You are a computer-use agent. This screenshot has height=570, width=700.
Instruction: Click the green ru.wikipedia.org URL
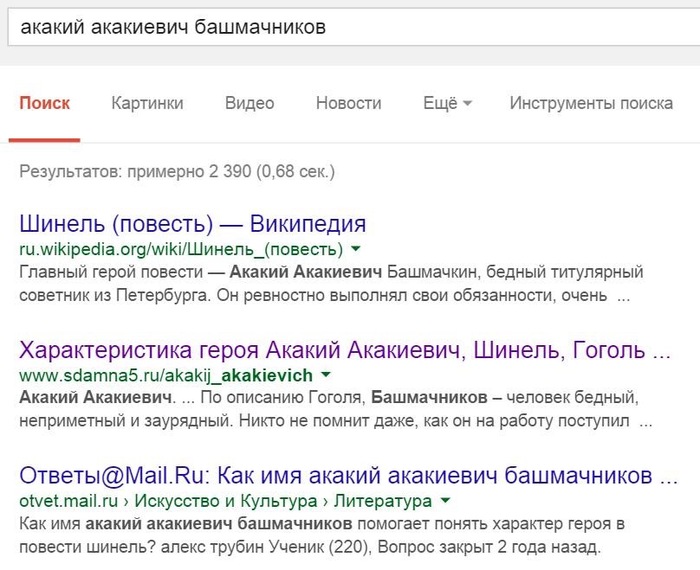click(181, 248)
